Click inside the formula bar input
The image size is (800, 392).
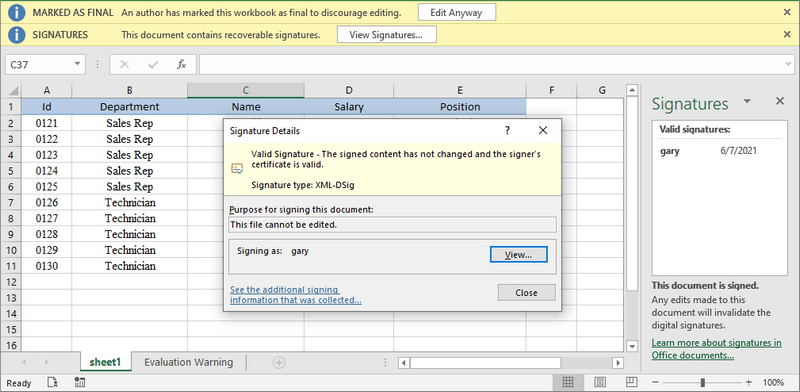(x=492, y=64)
